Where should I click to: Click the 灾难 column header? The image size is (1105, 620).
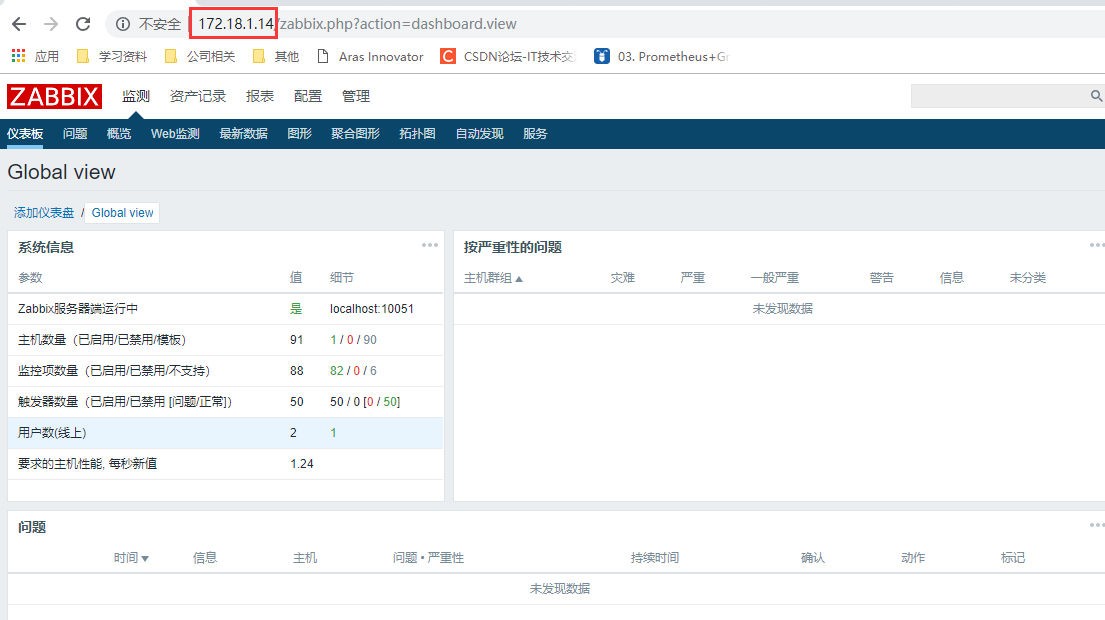(623, 278)
